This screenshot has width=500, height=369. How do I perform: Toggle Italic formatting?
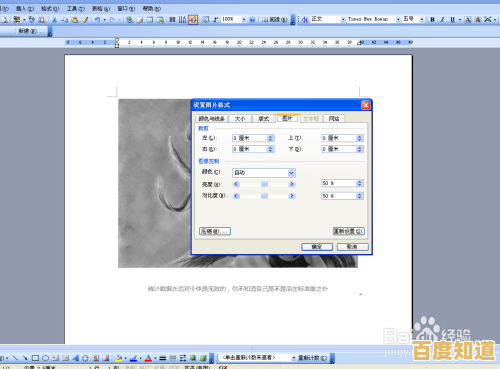click(x=442, y=19)
